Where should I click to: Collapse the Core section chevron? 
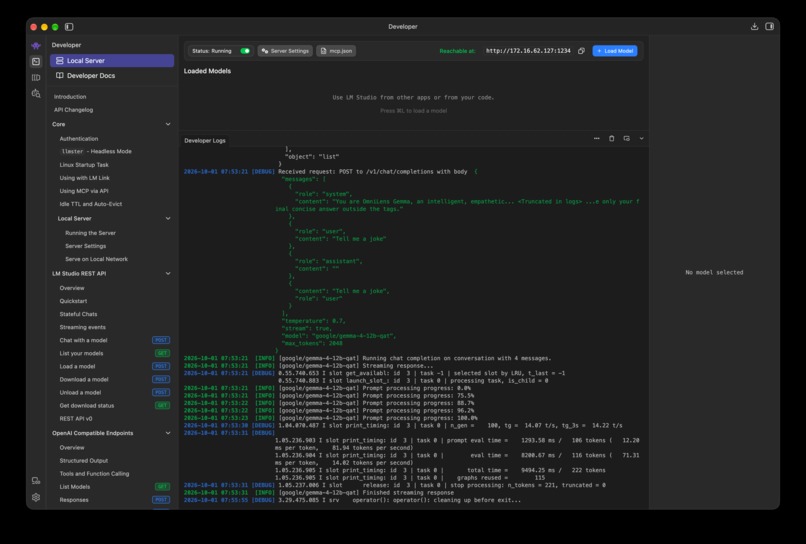(168, 124)
